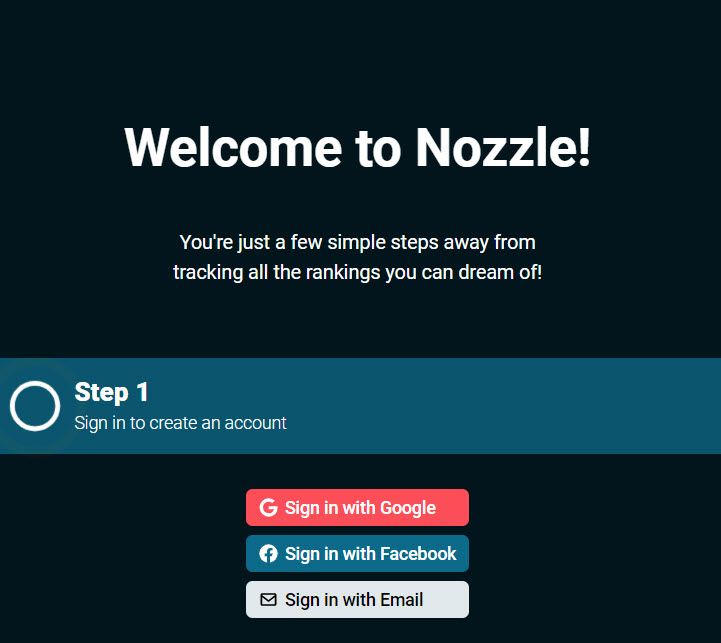Sign in with Google
721x643 pixels.
(x=357, y=507)
